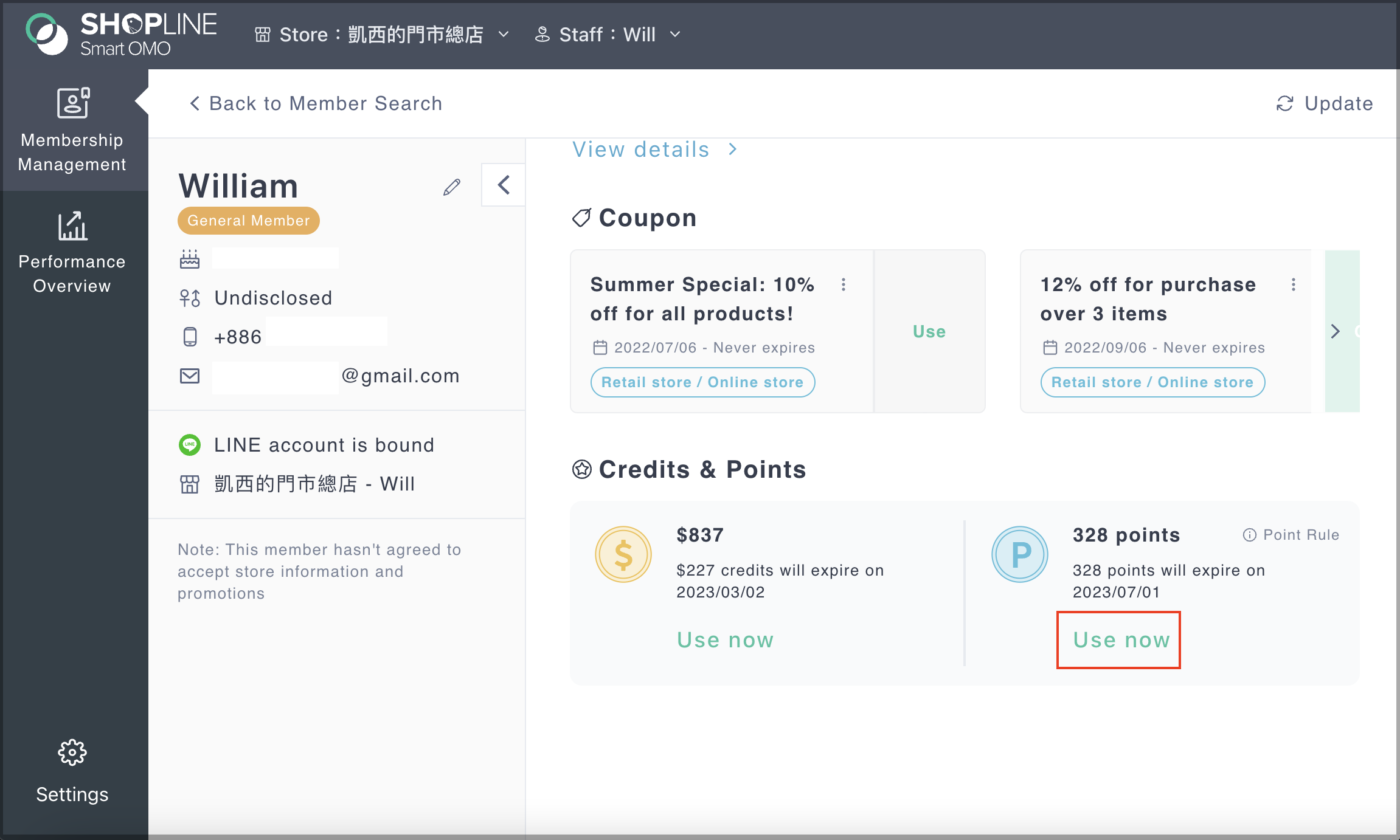The height and width of the screenshot is (840, 1400).
Task: Click the email envelope icon
Action: (190, 376)
